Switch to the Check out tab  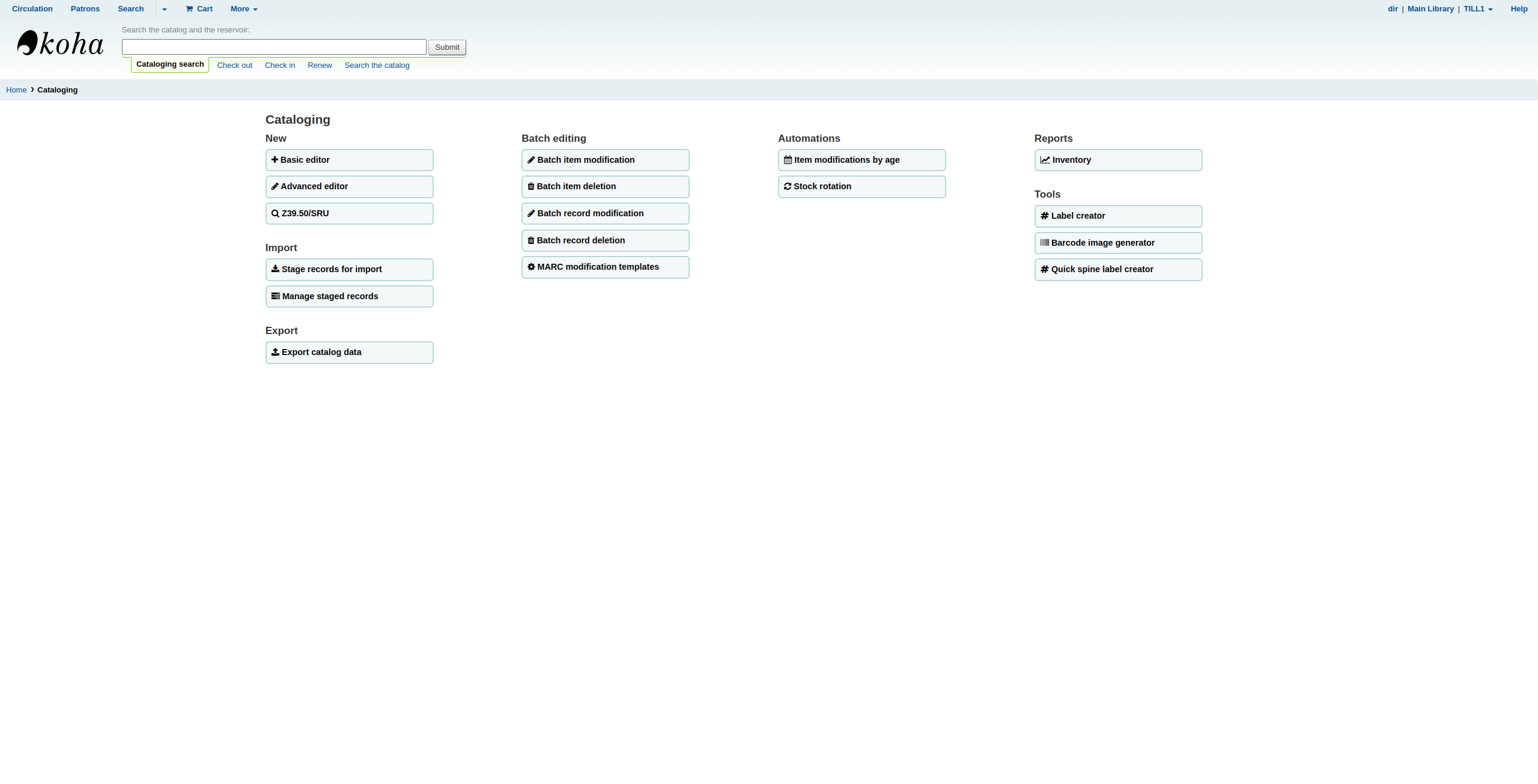[x=234, y=65]
